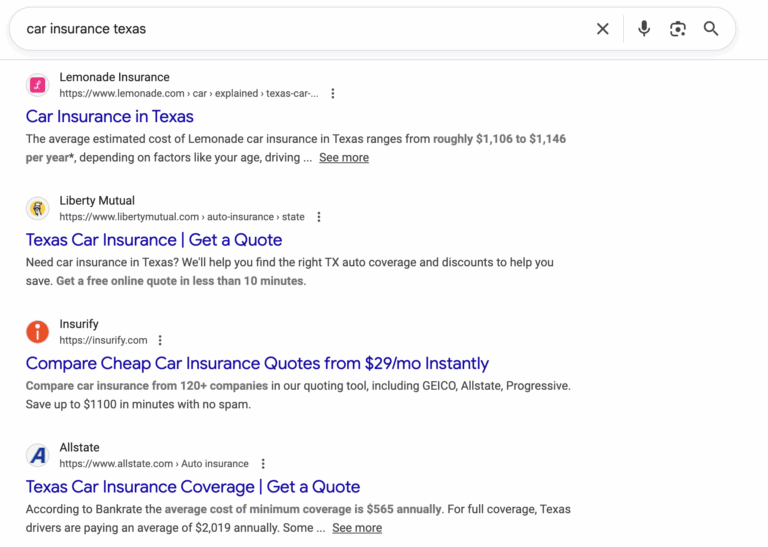Click the 'Liberty Mutual' site name

97,201
